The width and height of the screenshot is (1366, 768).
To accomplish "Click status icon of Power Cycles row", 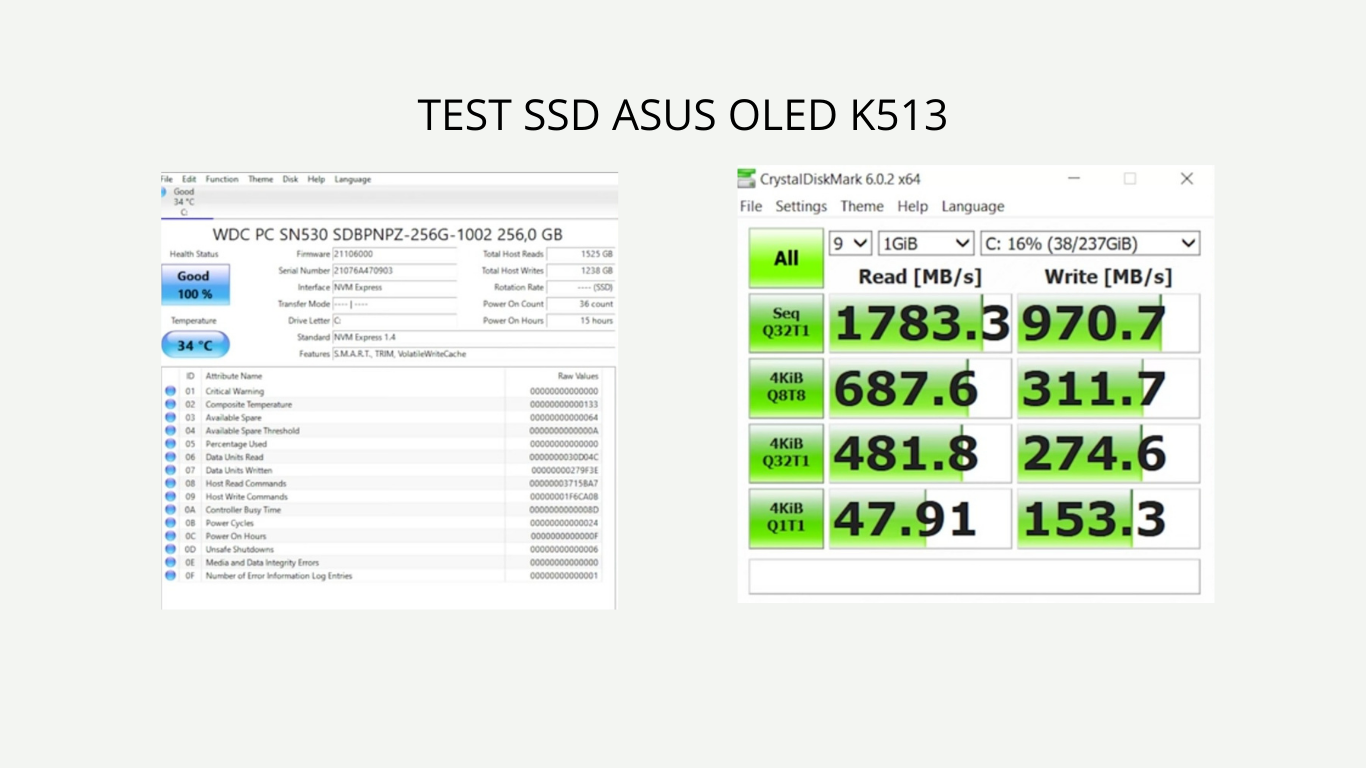I will tap(170, 523).
